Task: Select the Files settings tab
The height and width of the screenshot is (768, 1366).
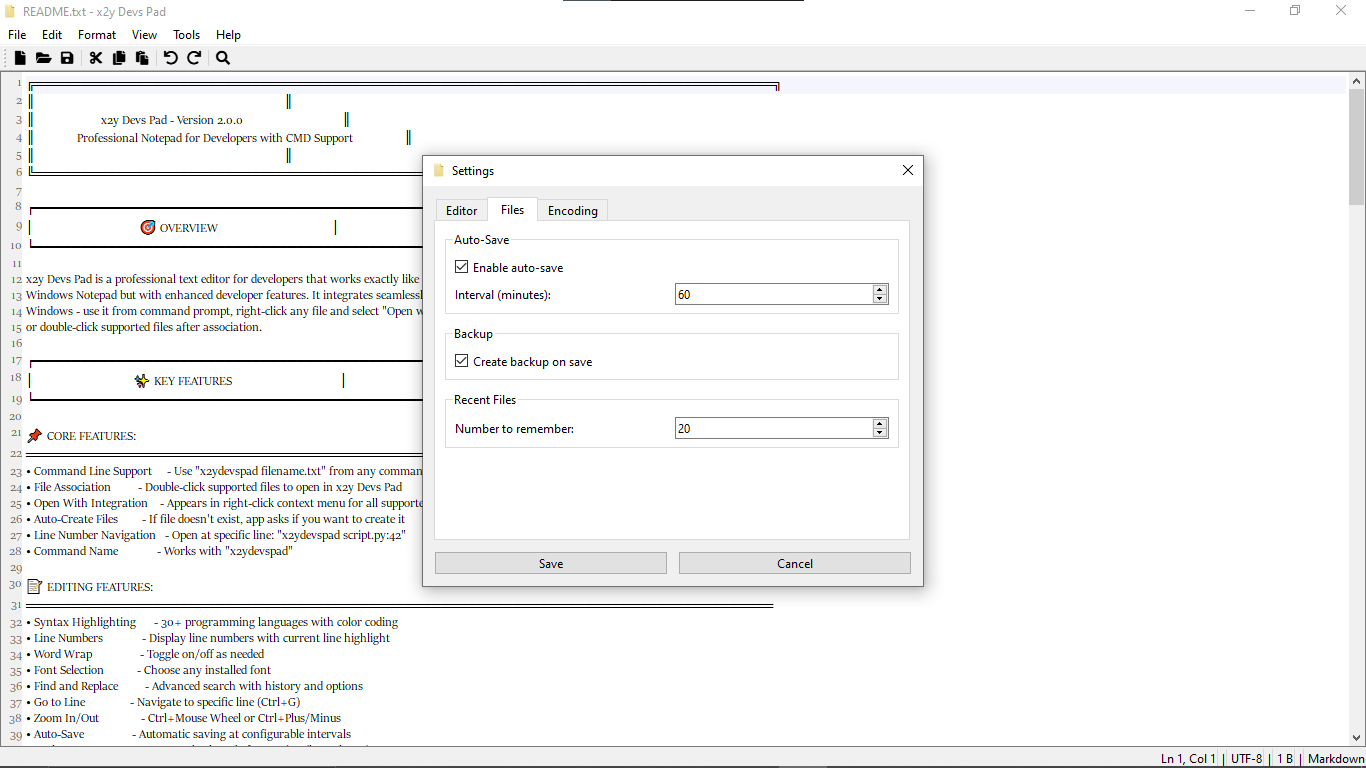Action: (513, 209)
